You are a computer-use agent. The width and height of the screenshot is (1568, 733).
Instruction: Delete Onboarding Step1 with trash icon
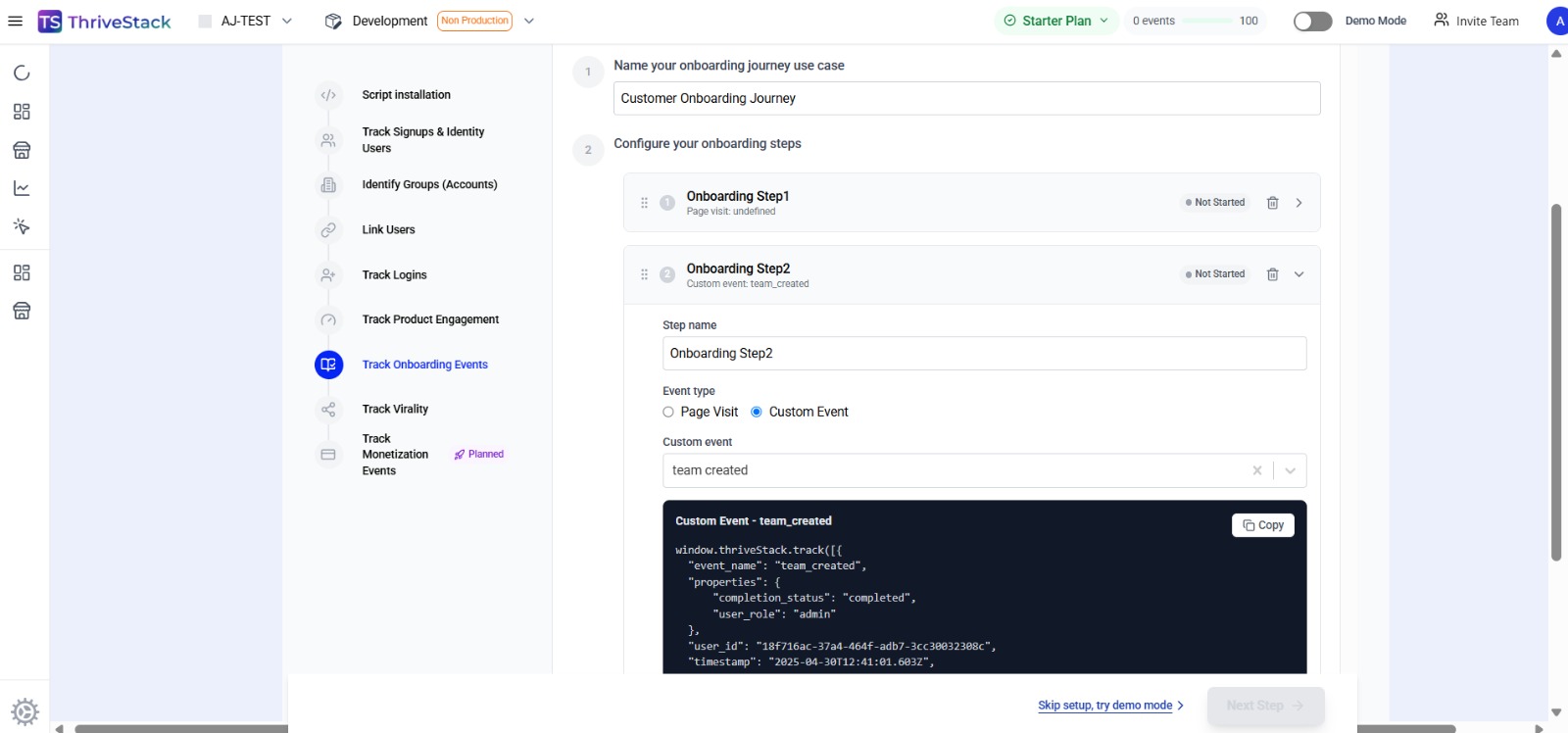[1272, 203]
